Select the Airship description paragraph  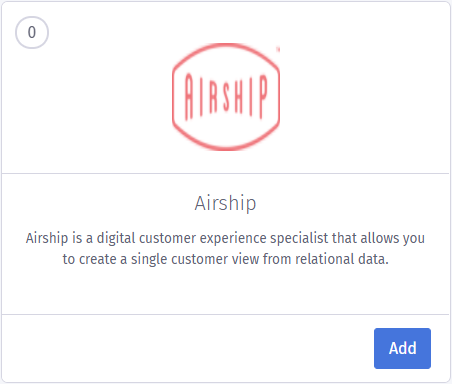226,248
